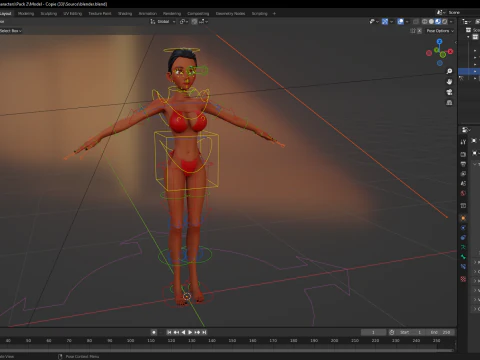Open the Texture Paint workspace tab
This screenshot has height=360, width=480.
click(x=100, y=14)
